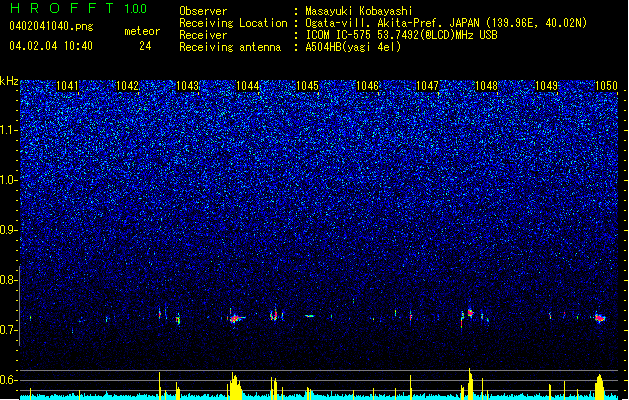
Task: Click time marker 1042
Action: click(128, 85)
